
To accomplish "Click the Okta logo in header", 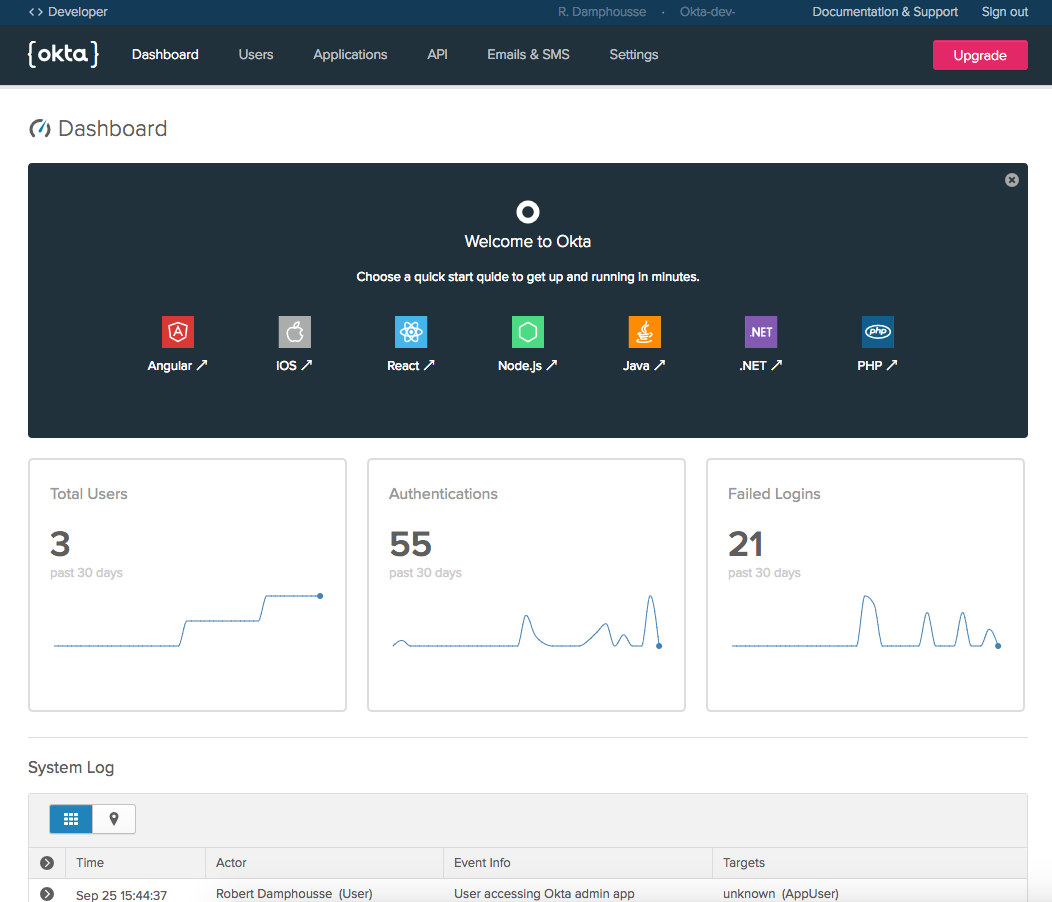I will 63,54.
